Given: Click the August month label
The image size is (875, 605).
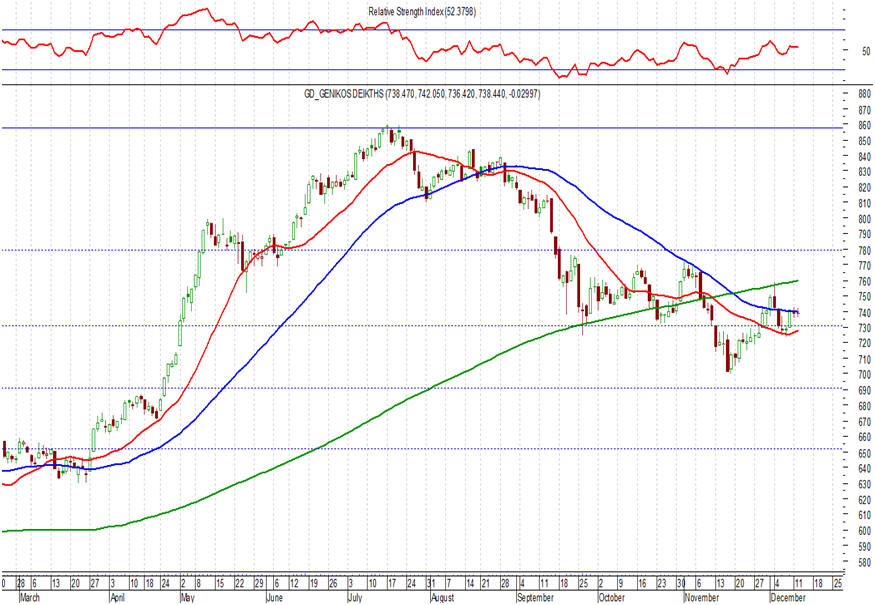Looking at the screenshot, I should coord(443,597).
